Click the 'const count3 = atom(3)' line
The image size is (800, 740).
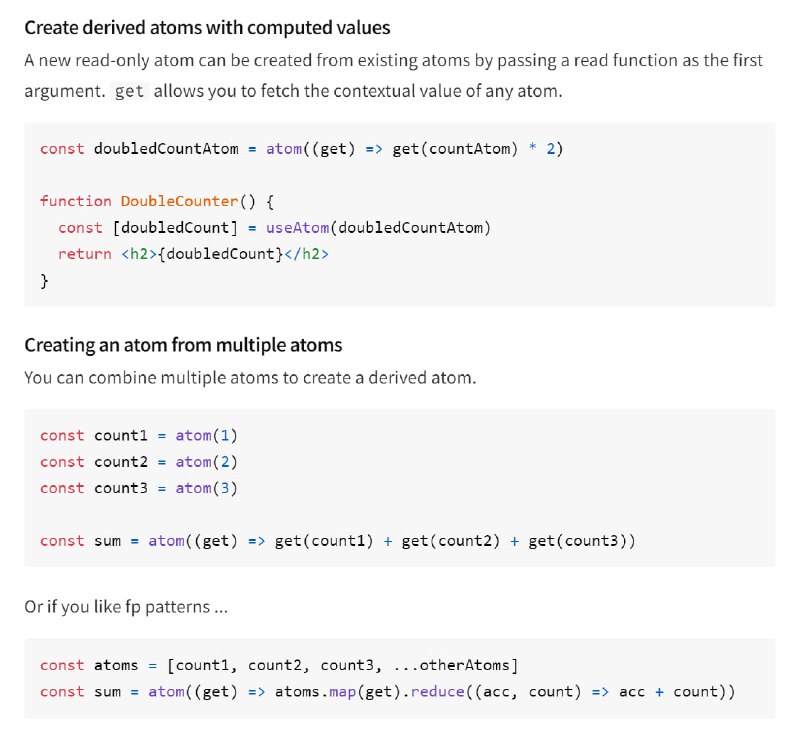click(139, 489)
